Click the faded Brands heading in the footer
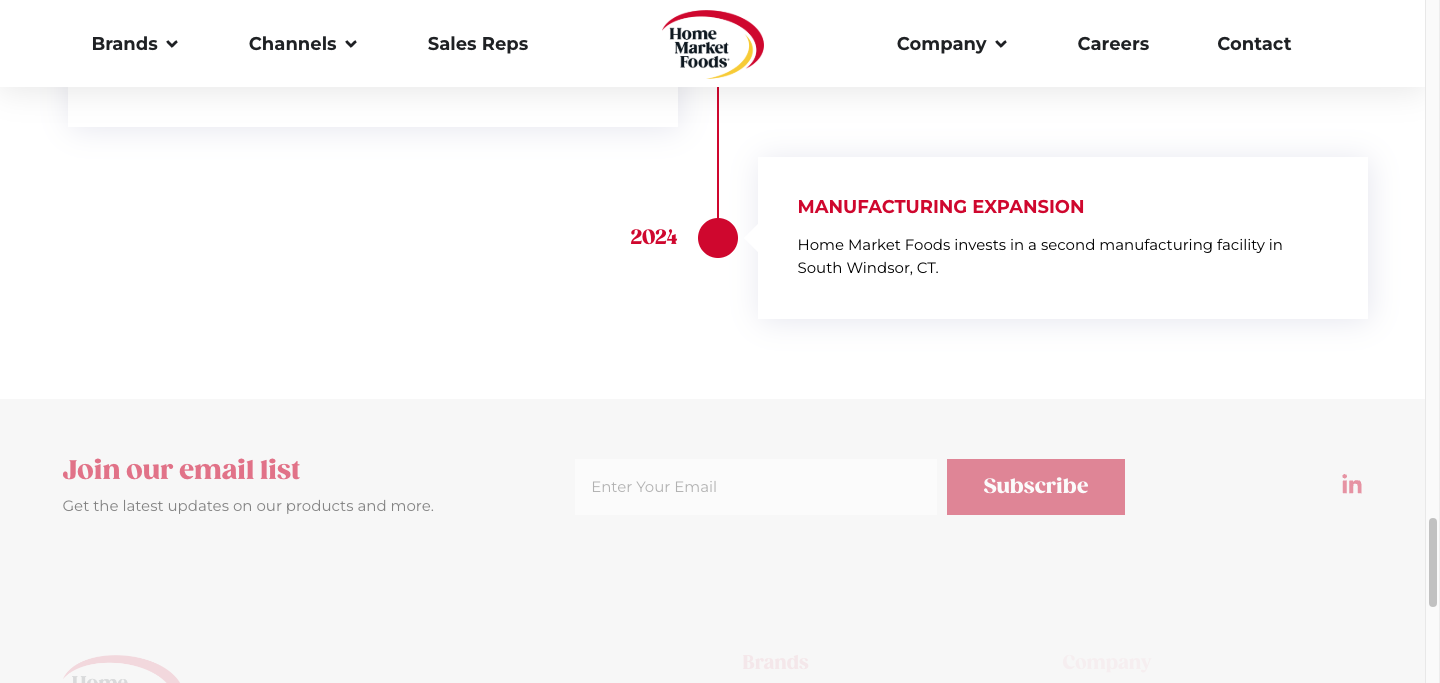This screenshot has width=1440, height=683. pyautogui.click(x=775, y=662)
